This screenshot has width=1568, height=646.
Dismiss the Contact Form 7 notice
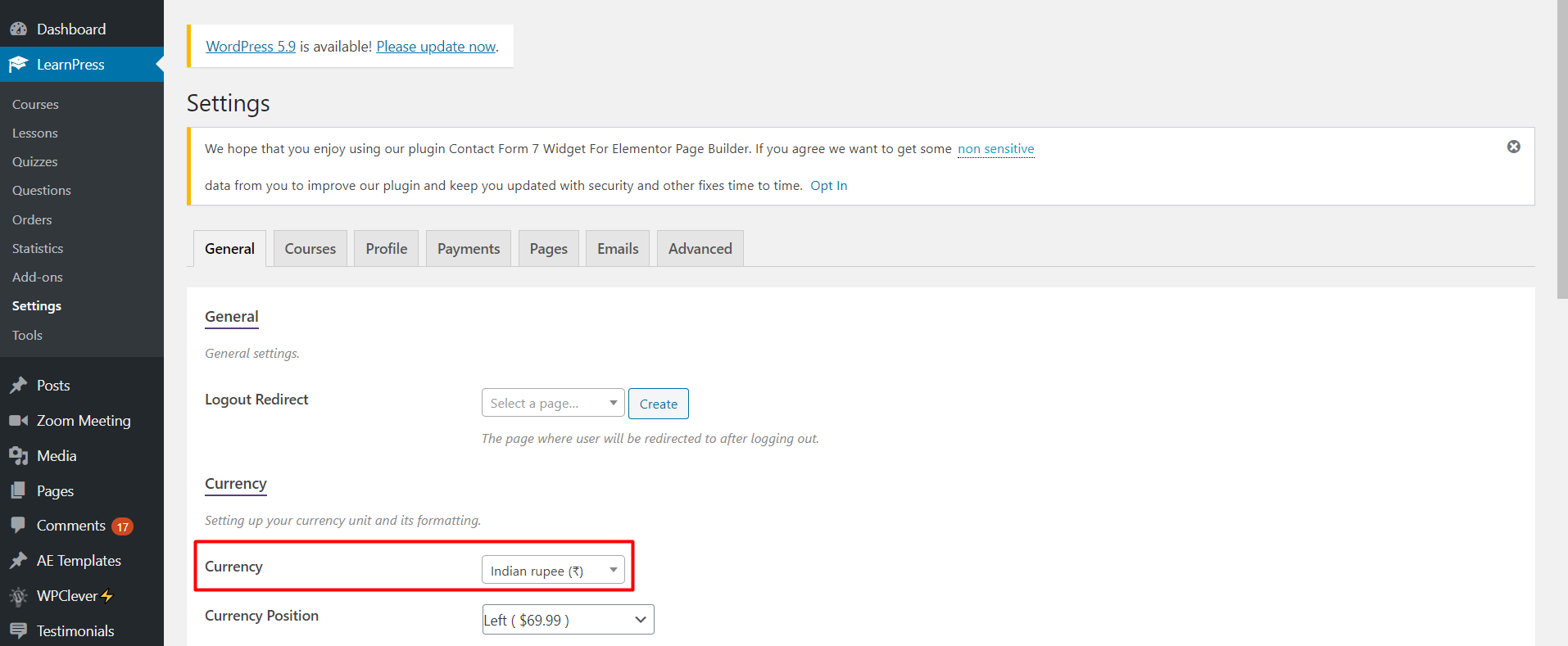pyautogui.click(x=1514, y=147)
